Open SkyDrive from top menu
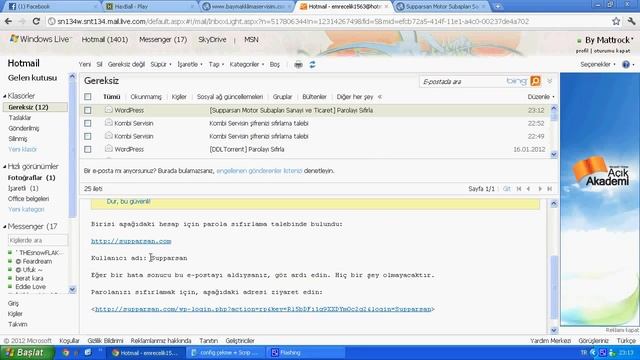 pyautogui.click(x=212, y=39)
